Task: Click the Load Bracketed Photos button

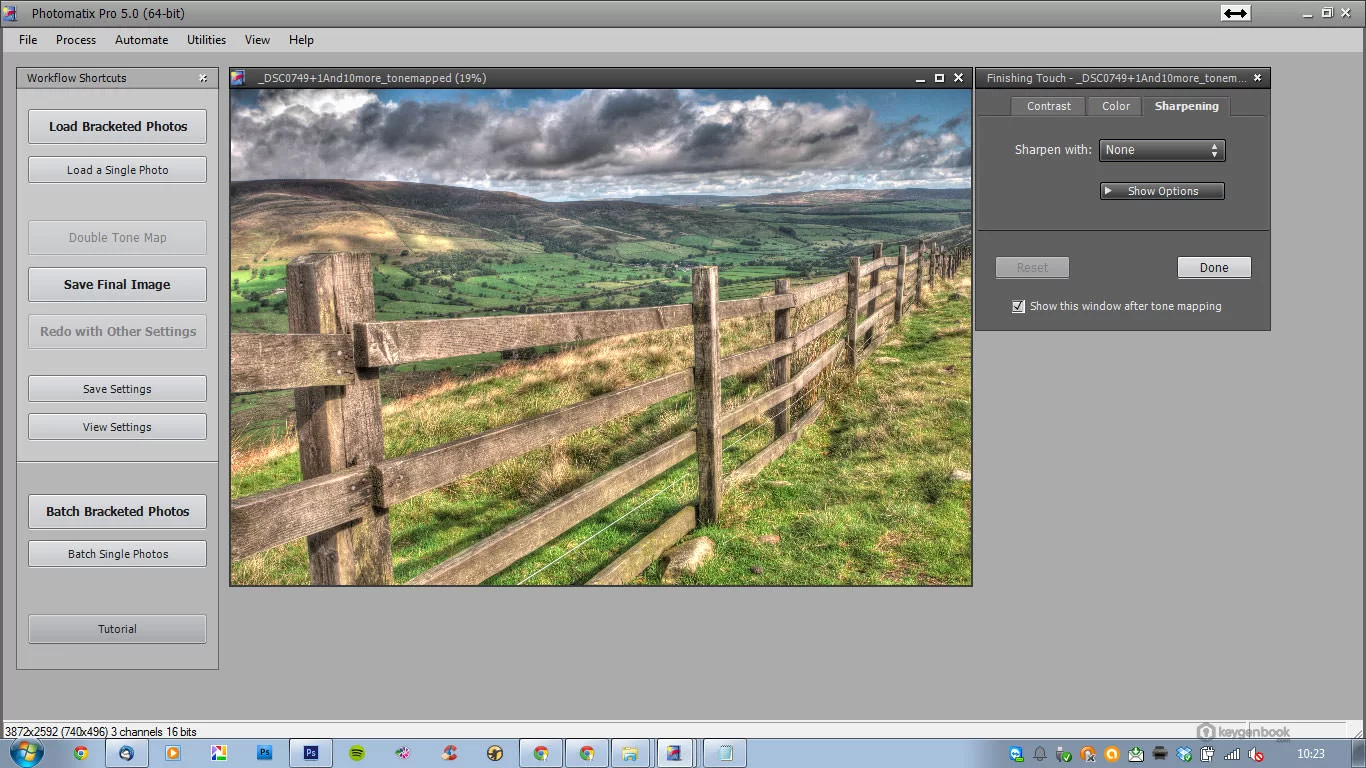Action: coord(117,127)
